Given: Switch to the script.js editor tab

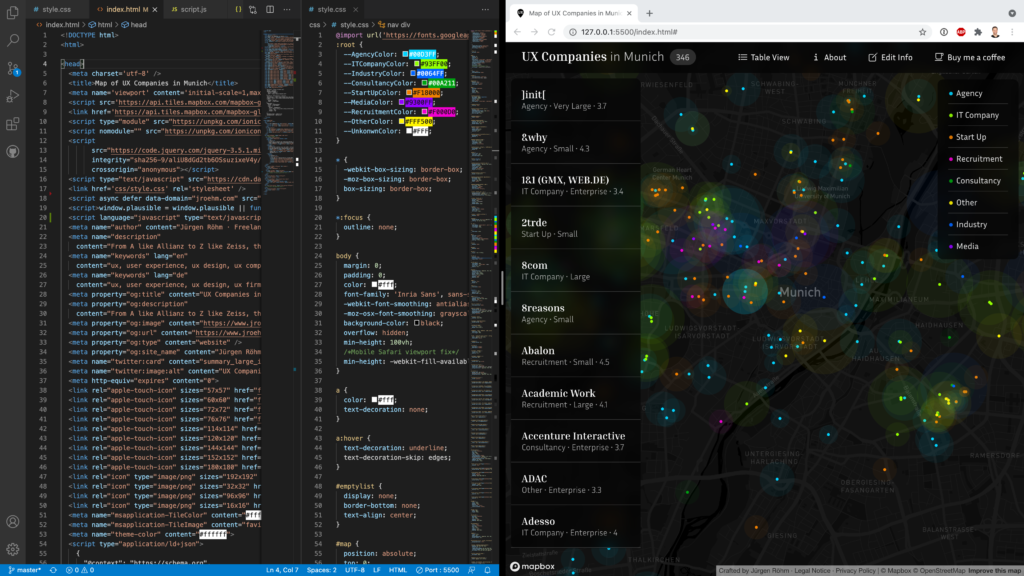Looking at the screenshot, I should 190,9.
